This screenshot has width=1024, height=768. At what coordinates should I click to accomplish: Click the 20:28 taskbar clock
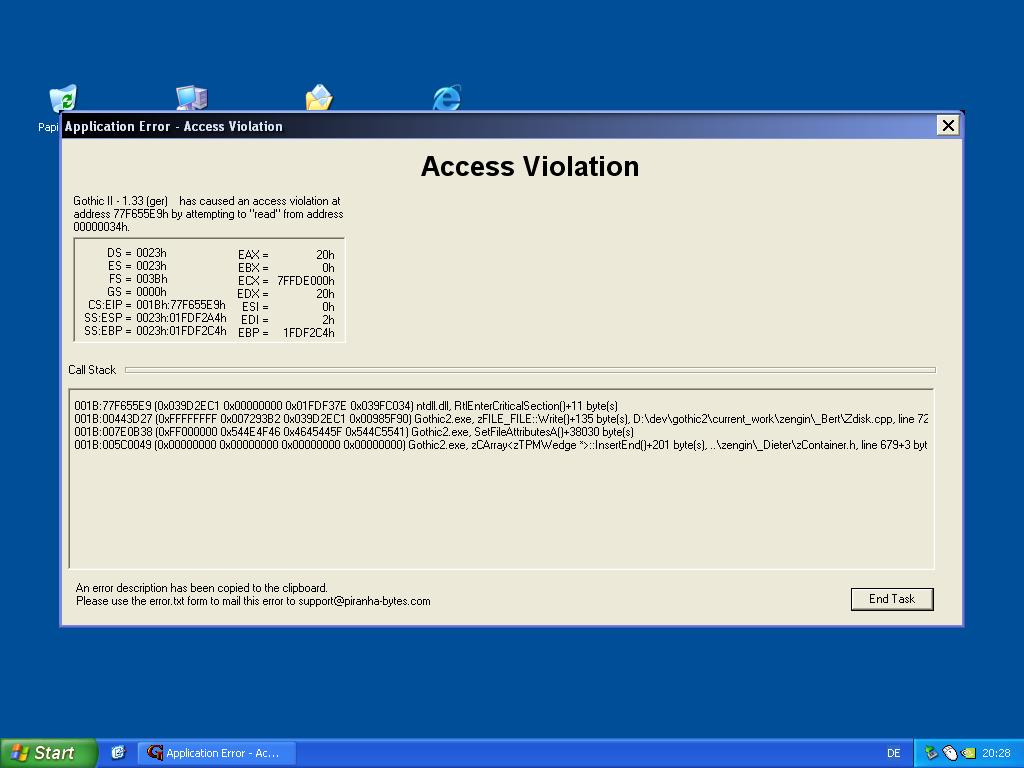[x=996, y=753]
